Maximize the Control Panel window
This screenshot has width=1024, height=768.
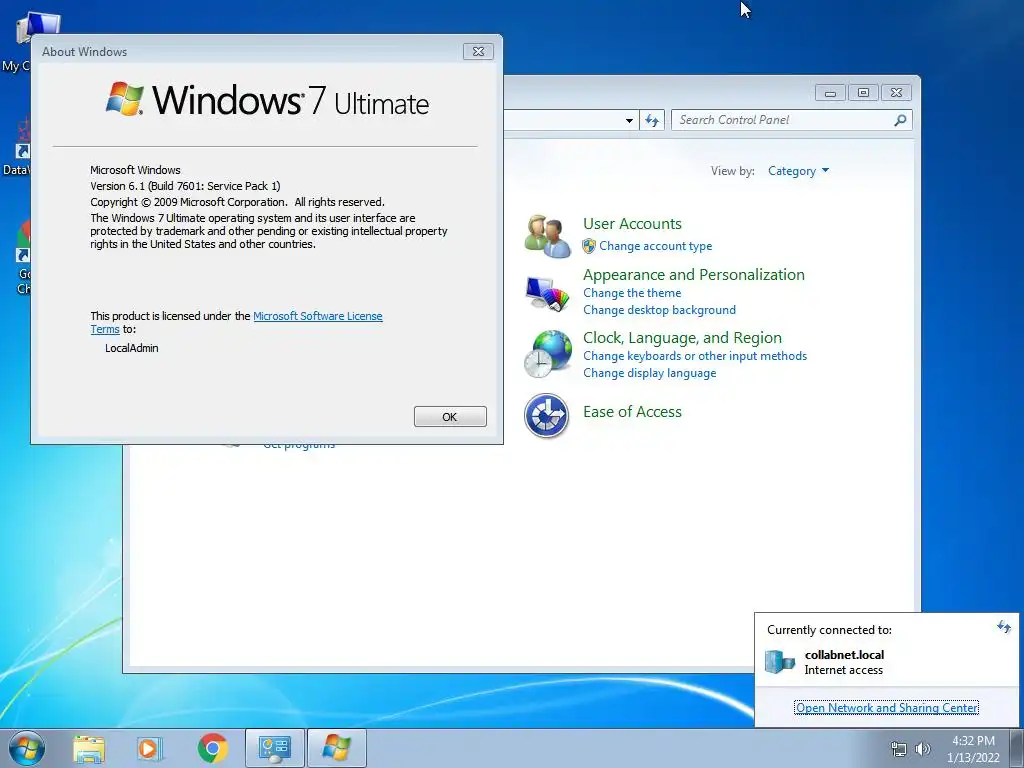pos(863,93)
